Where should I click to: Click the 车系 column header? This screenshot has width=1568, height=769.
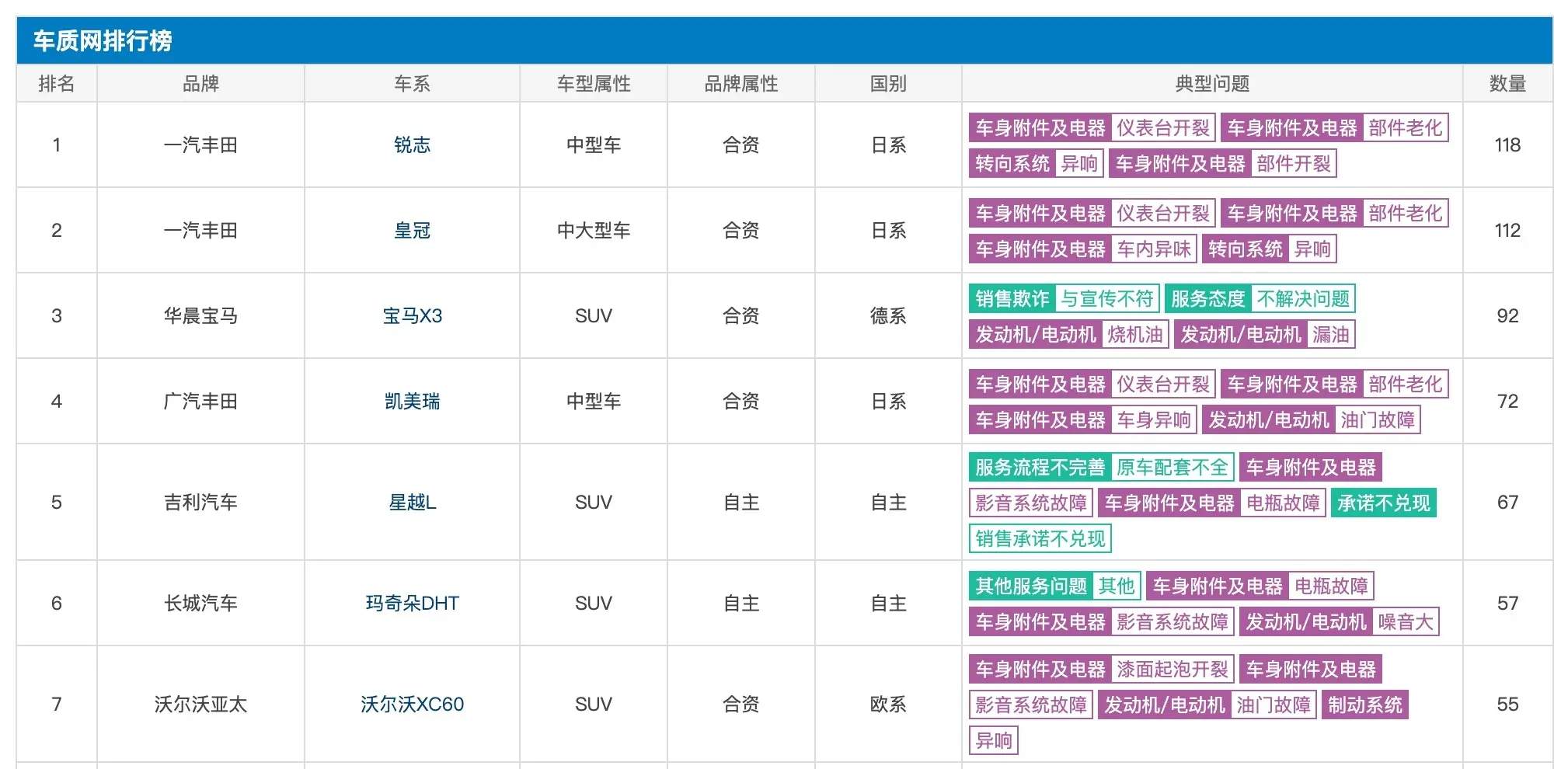[x=412, y=84]
